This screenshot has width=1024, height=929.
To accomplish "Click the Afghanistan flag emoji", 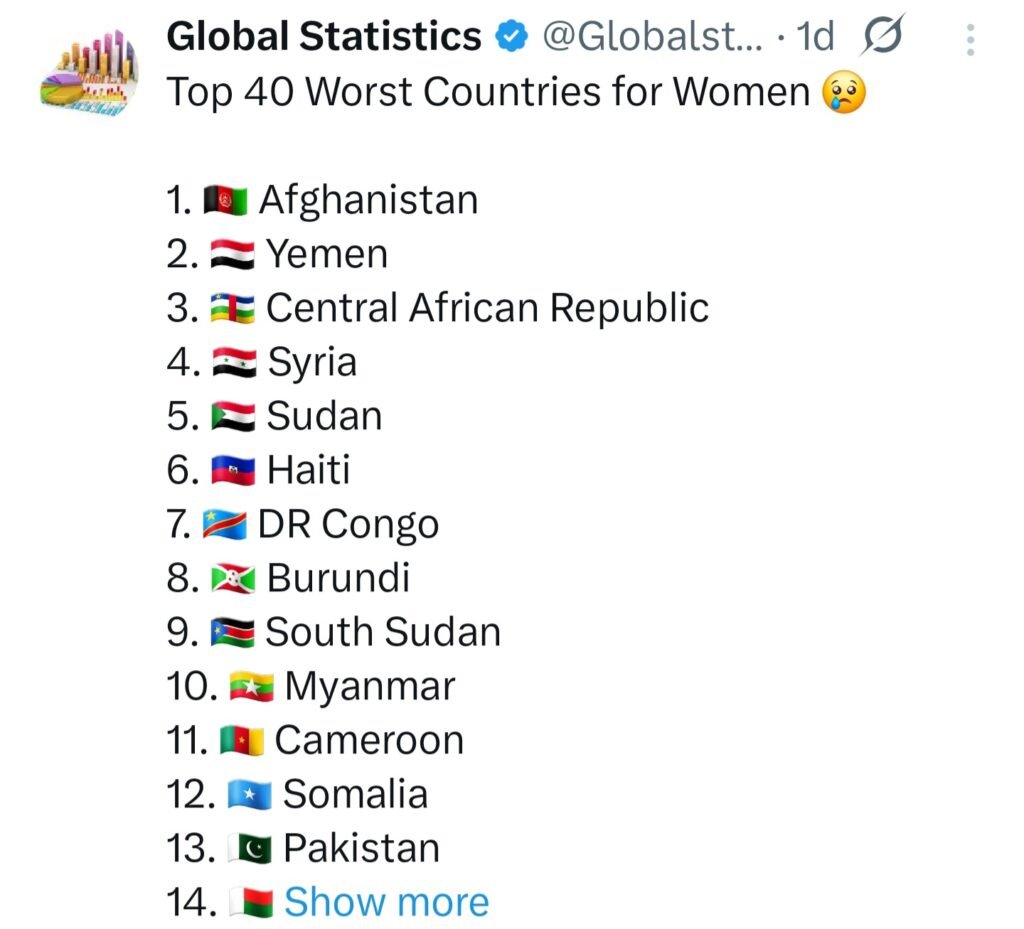I will [225, 201].
